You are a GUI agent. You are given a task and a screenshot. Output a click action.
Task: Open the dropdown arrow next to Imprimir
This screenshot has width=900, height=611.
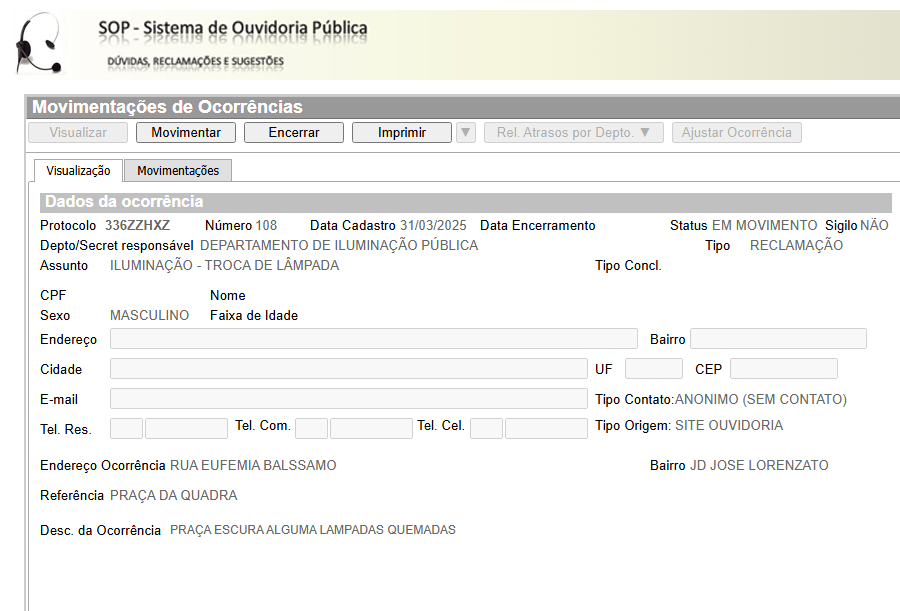coord(466,133)
